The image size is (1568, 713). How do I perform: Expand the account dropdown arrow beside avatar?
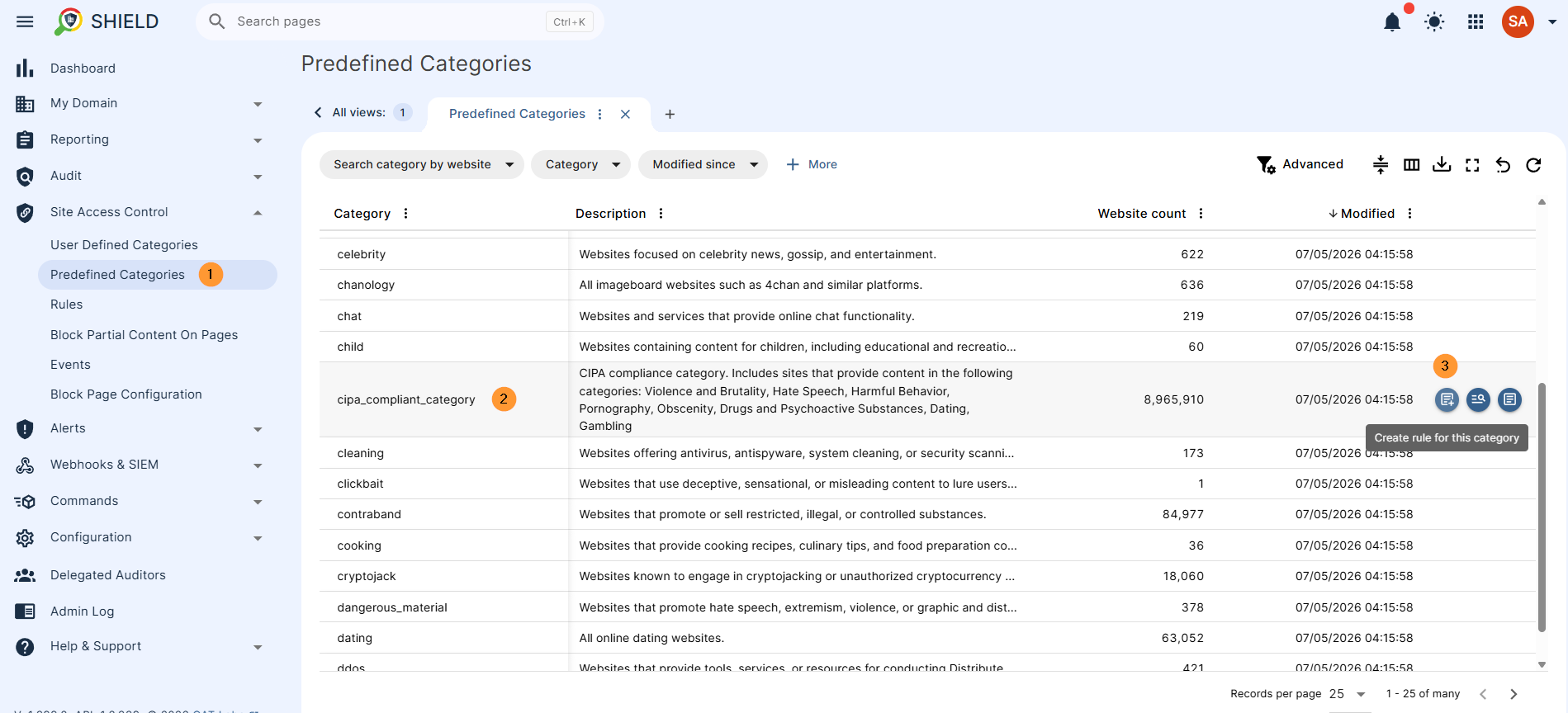(1552, 21)
